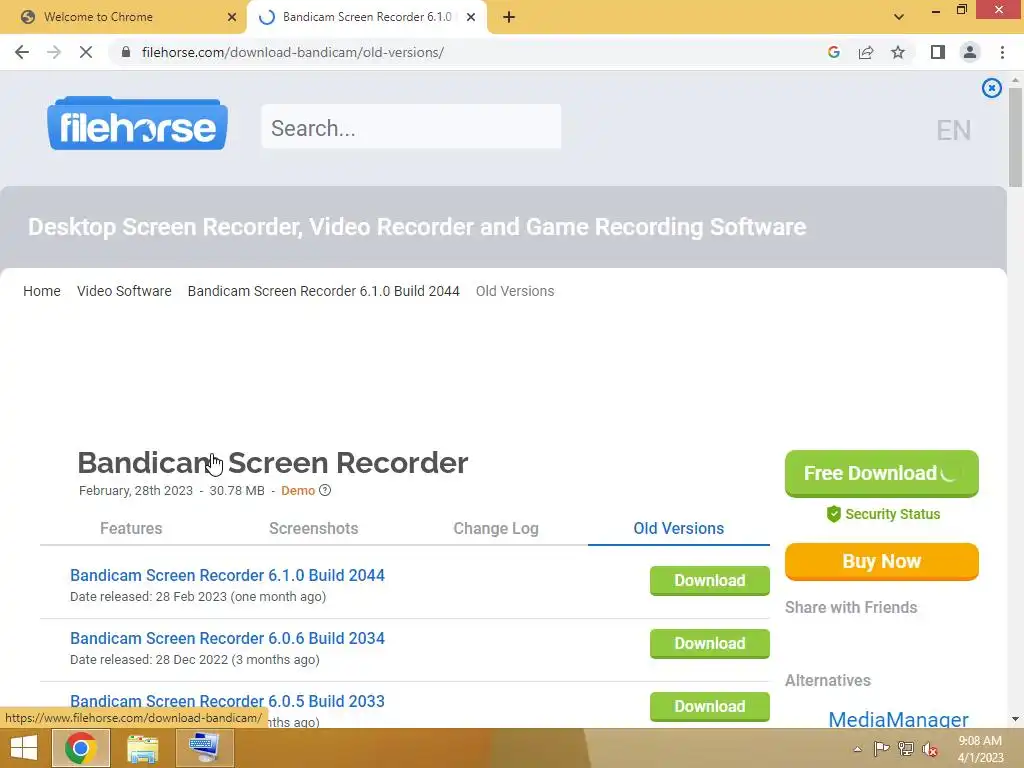Screen dimensions: 1024x768
Task: Open Bandicam Screen Recorder 6.1.0 Build 2044 link
Action: pyautogui.click(x=227, y=575)
